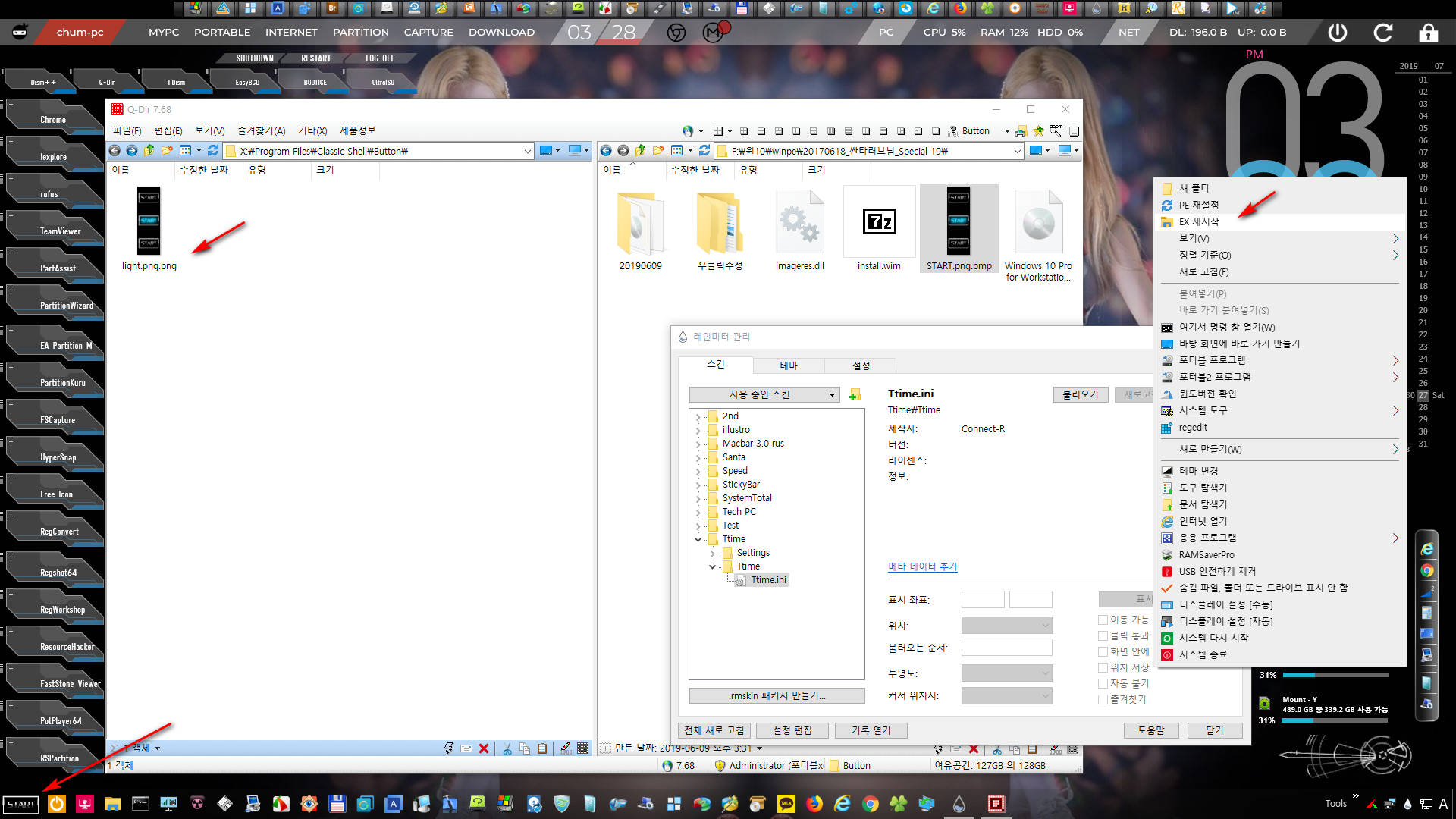Enable 이동 가능 checkbox
Screen dimensions: 1456x819
(1103, 620)
